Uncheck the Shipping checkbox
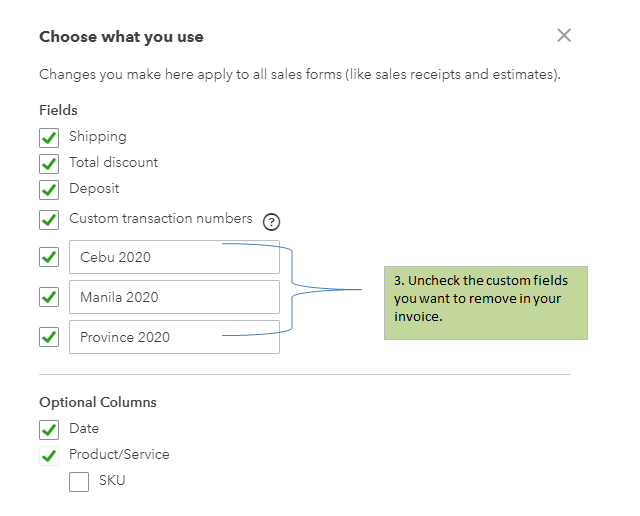 coord(49,137)
